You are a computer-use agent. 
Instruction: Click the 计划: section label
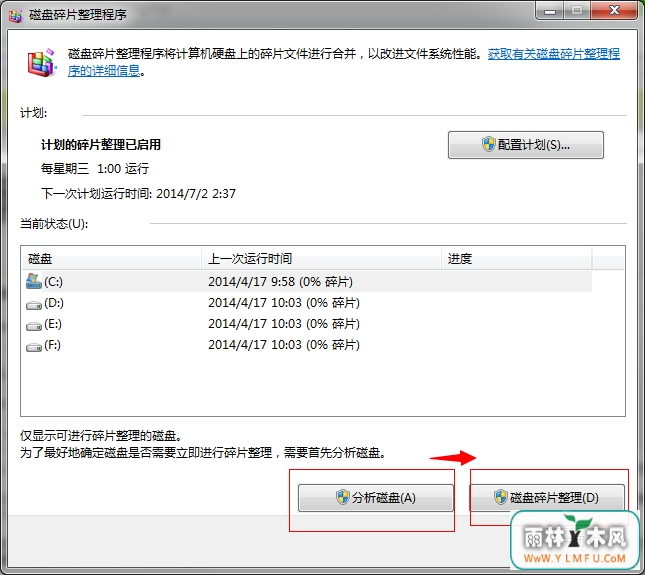(x=33, y=113)
